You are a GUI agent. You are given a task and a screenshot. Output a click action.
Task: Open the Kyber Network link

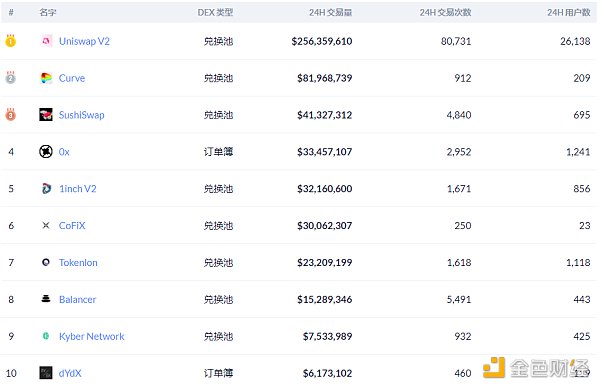91,337
